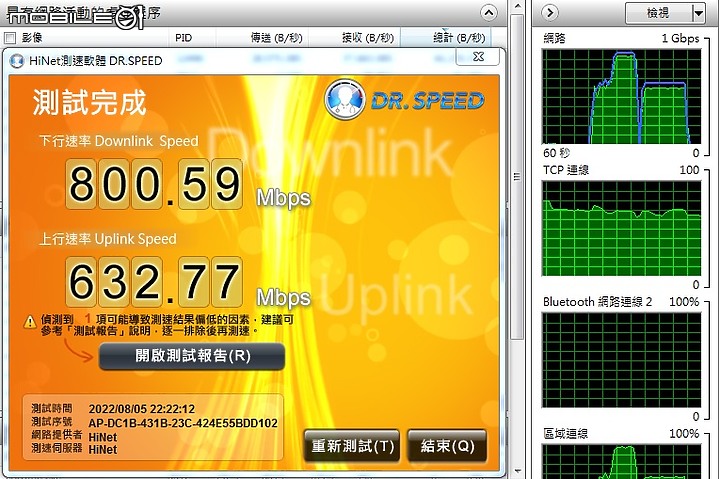This screenshot has height=479, width=720.
Task: Collapse the network activity processes section
Action: coord(489,13)
